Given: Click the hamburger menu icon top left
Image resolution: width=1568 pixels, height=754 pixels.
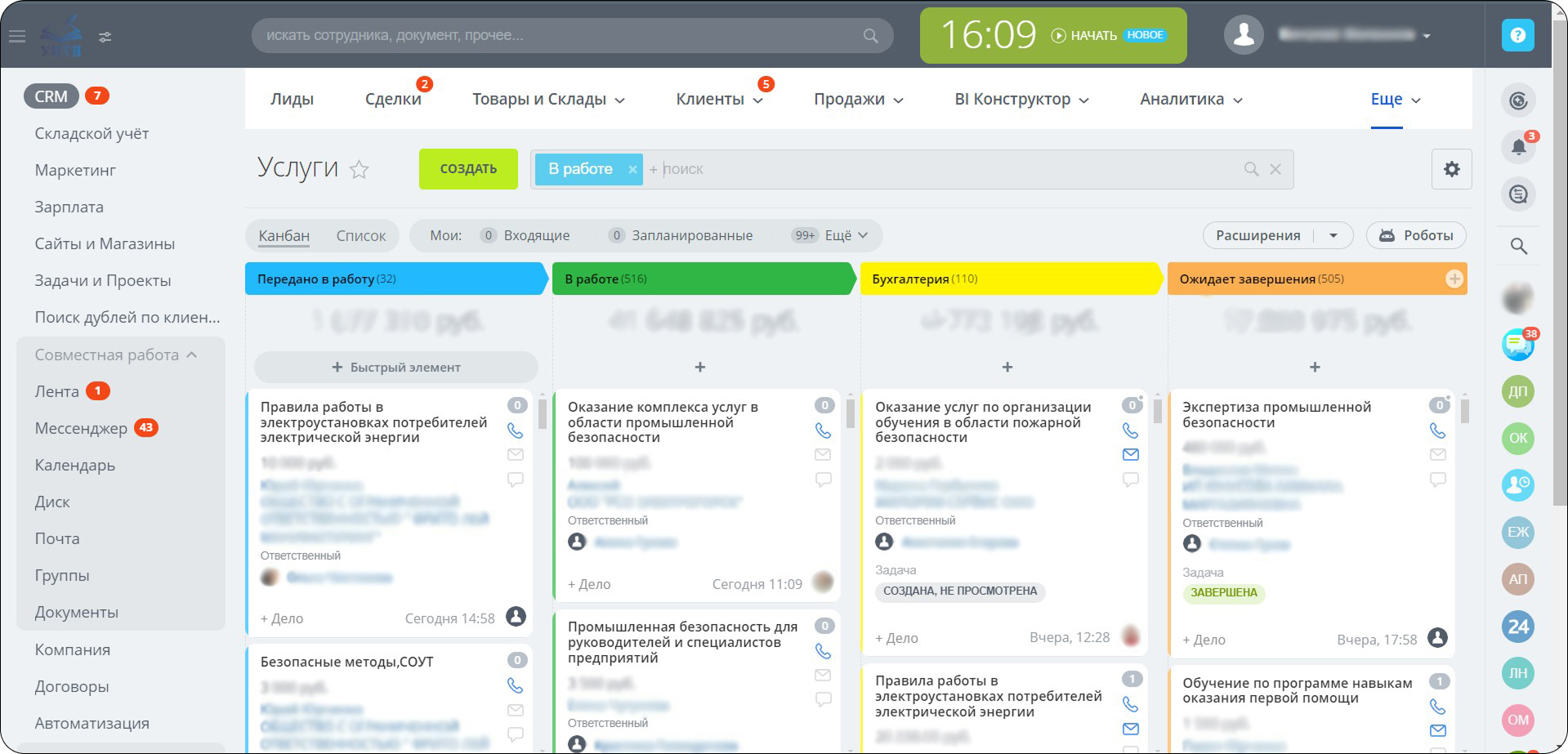Looking at the screenshot, I should pos(16,35).
